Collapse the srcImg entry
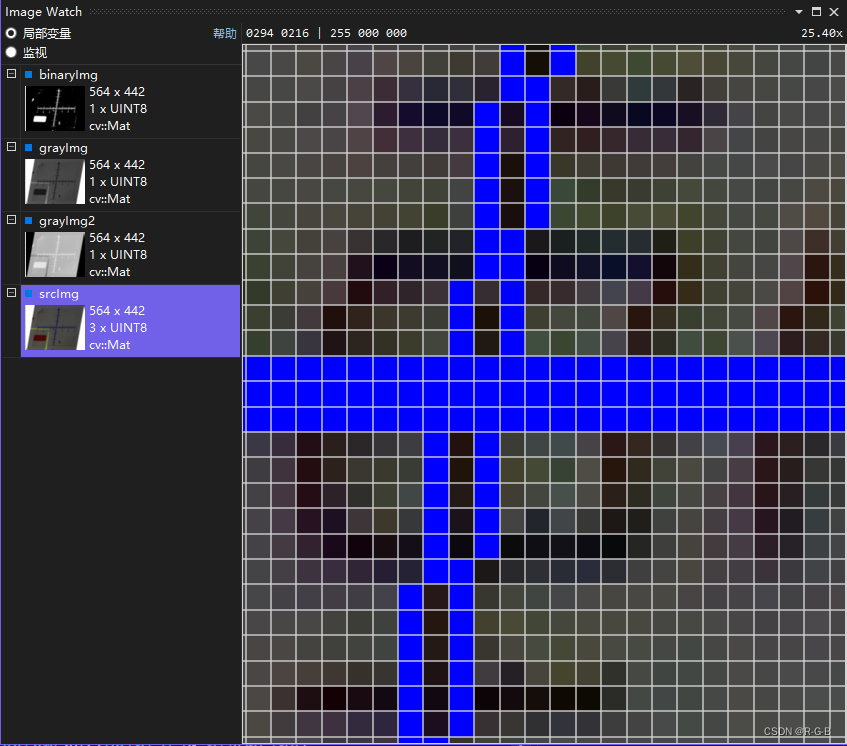847x746 pixels. (x=11, y=292)
